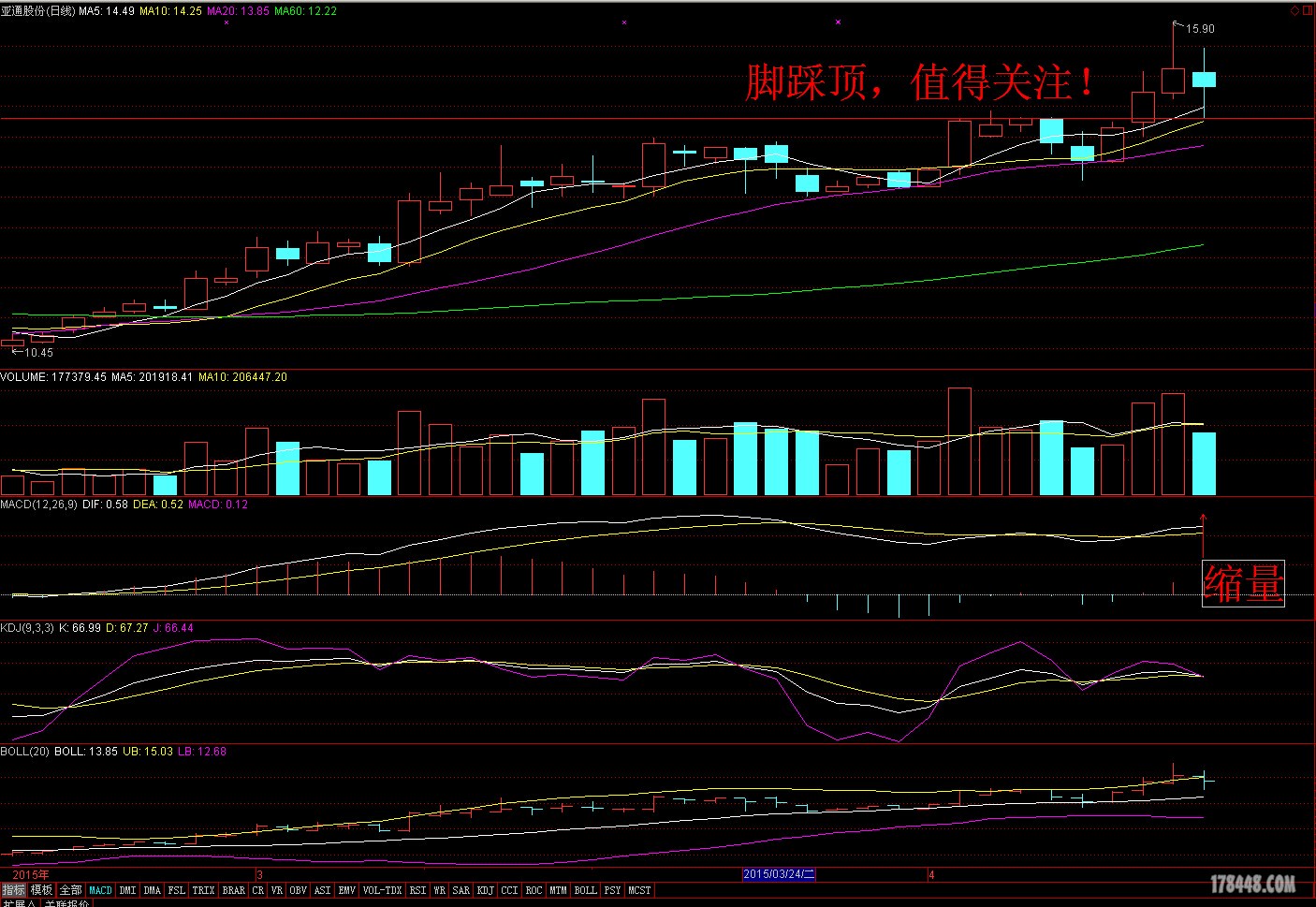Viewport: 1316px width, 907px height.
Task: Switch to the VOL-TDX indicator tab
Action: pyautogui.click(x=382, y=890)
